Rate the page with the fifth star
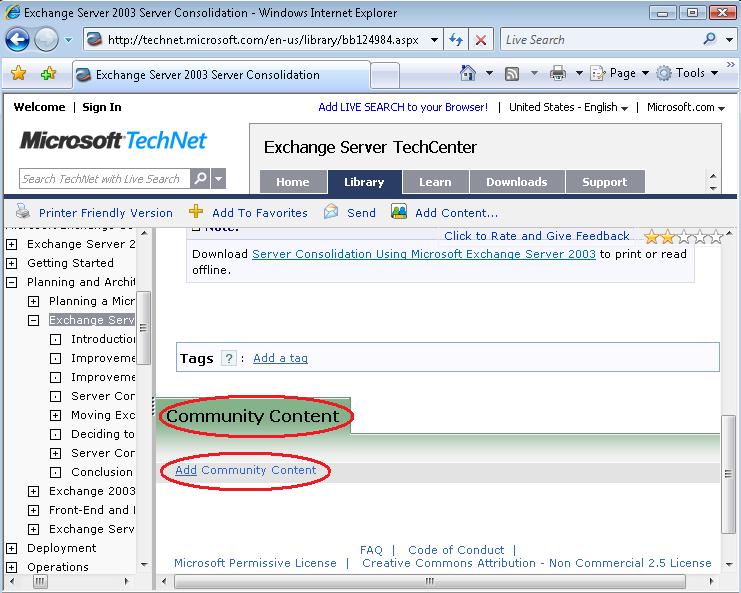The image size is (741, 593). (716, 236)
